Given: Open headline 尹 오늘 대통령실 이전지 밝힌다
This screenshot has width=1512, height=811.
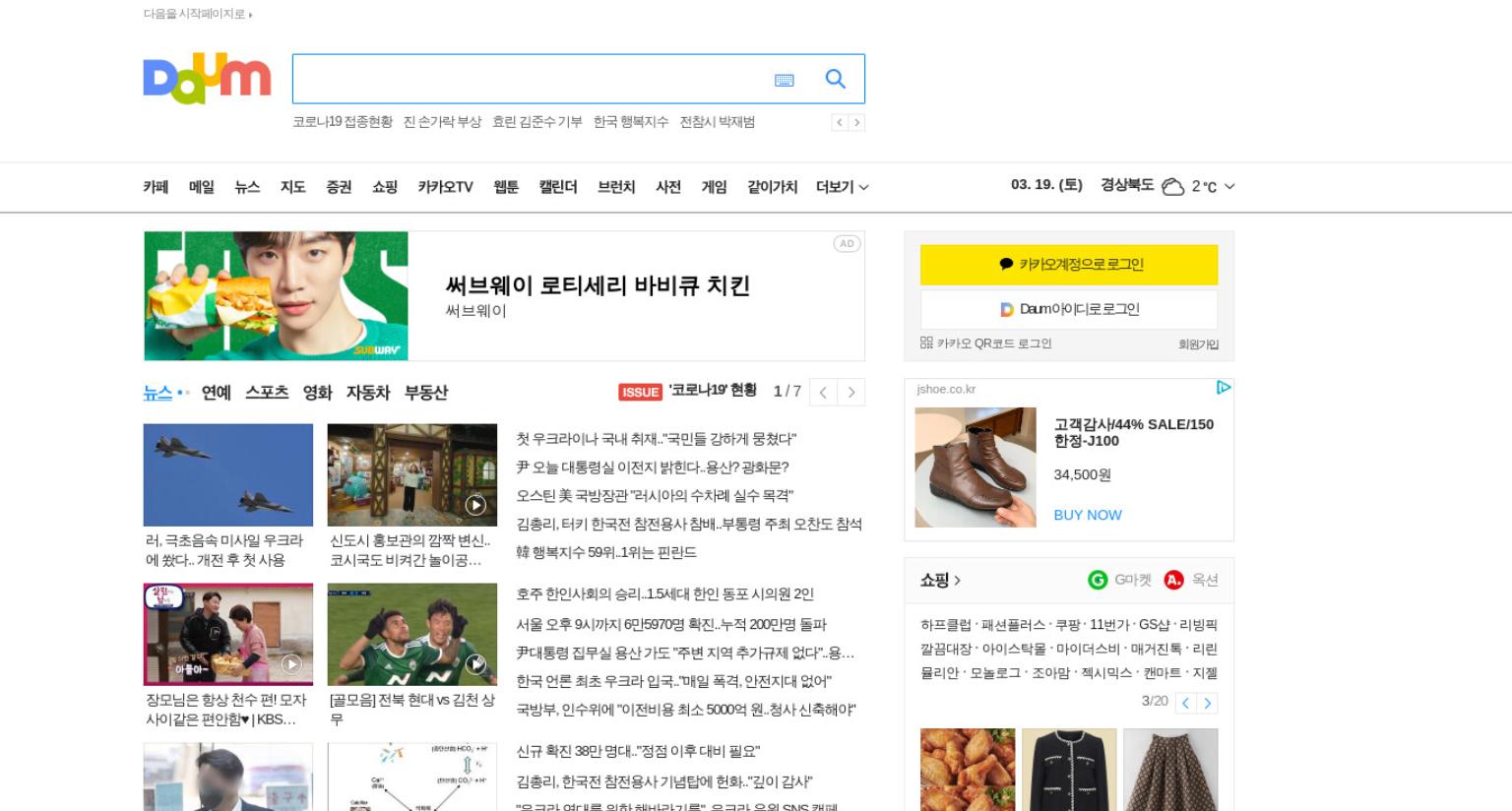Looking at the screenshot, I should click(x=653, y=468).
